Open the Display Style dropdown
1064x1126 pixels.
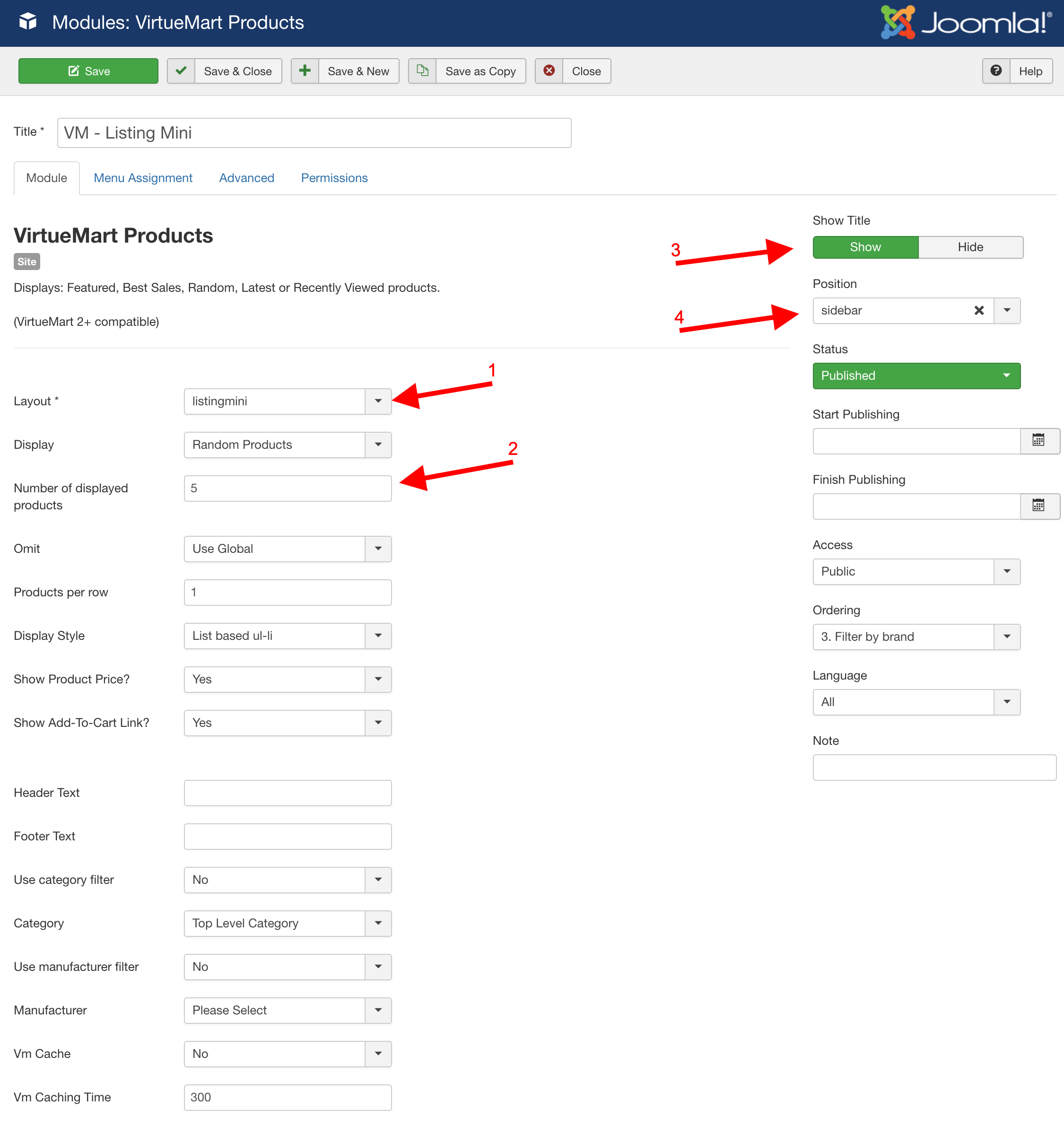(x=288, y=636)
